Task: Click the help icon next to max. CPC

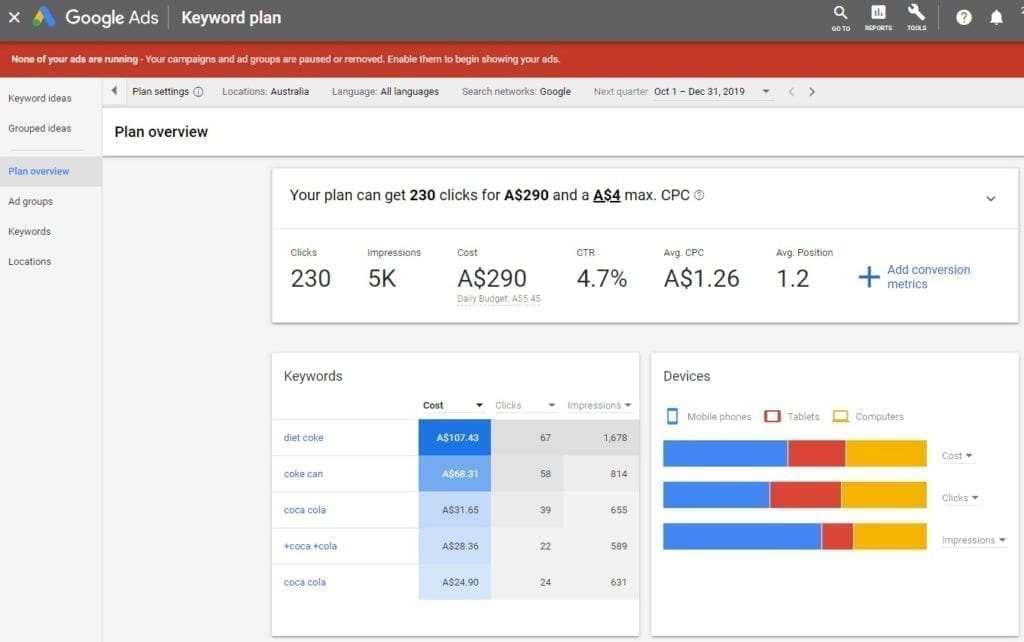Action: coord(699,195)
